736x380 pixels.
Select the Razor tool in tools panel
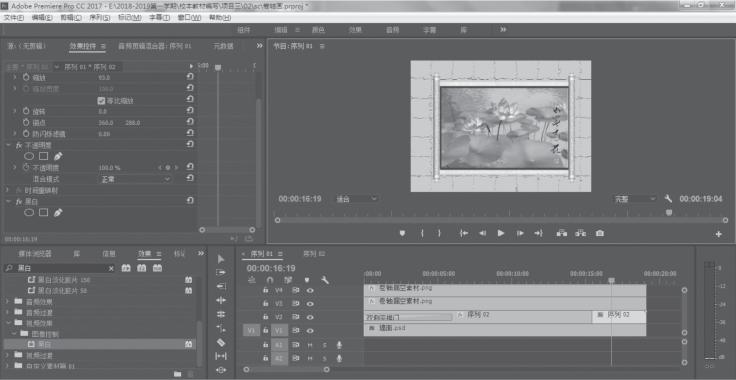tap(221, 342)
